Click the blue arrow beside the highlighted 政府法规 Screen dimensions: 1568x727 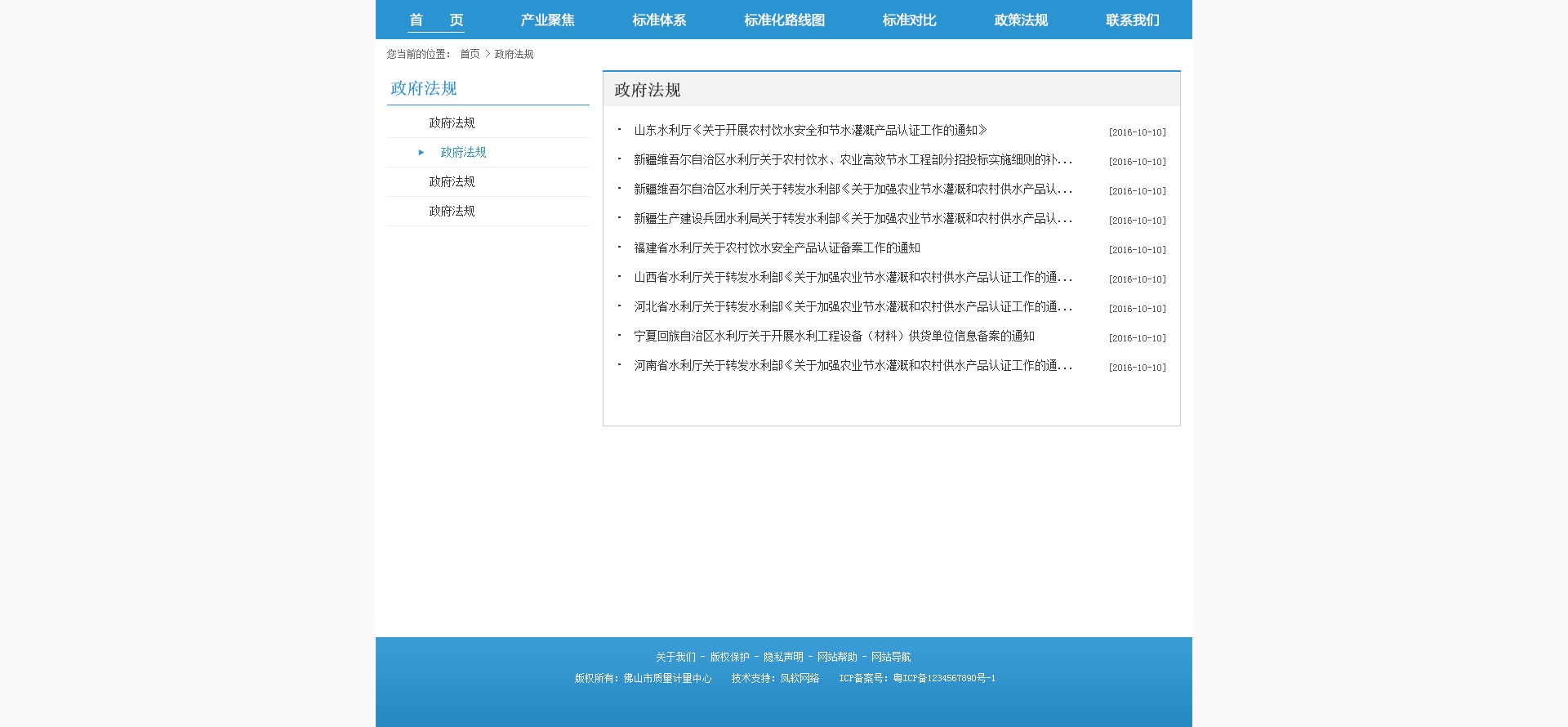[421, 153]
